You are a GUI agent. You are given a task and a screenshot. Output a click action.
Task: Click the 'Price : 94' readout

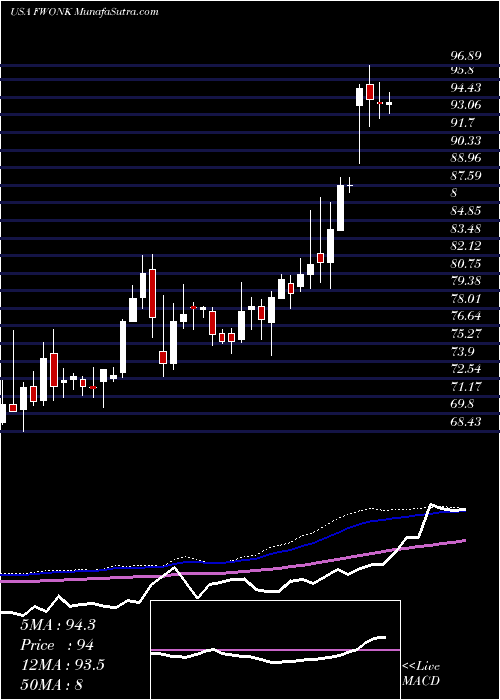(x=57, y=645)
